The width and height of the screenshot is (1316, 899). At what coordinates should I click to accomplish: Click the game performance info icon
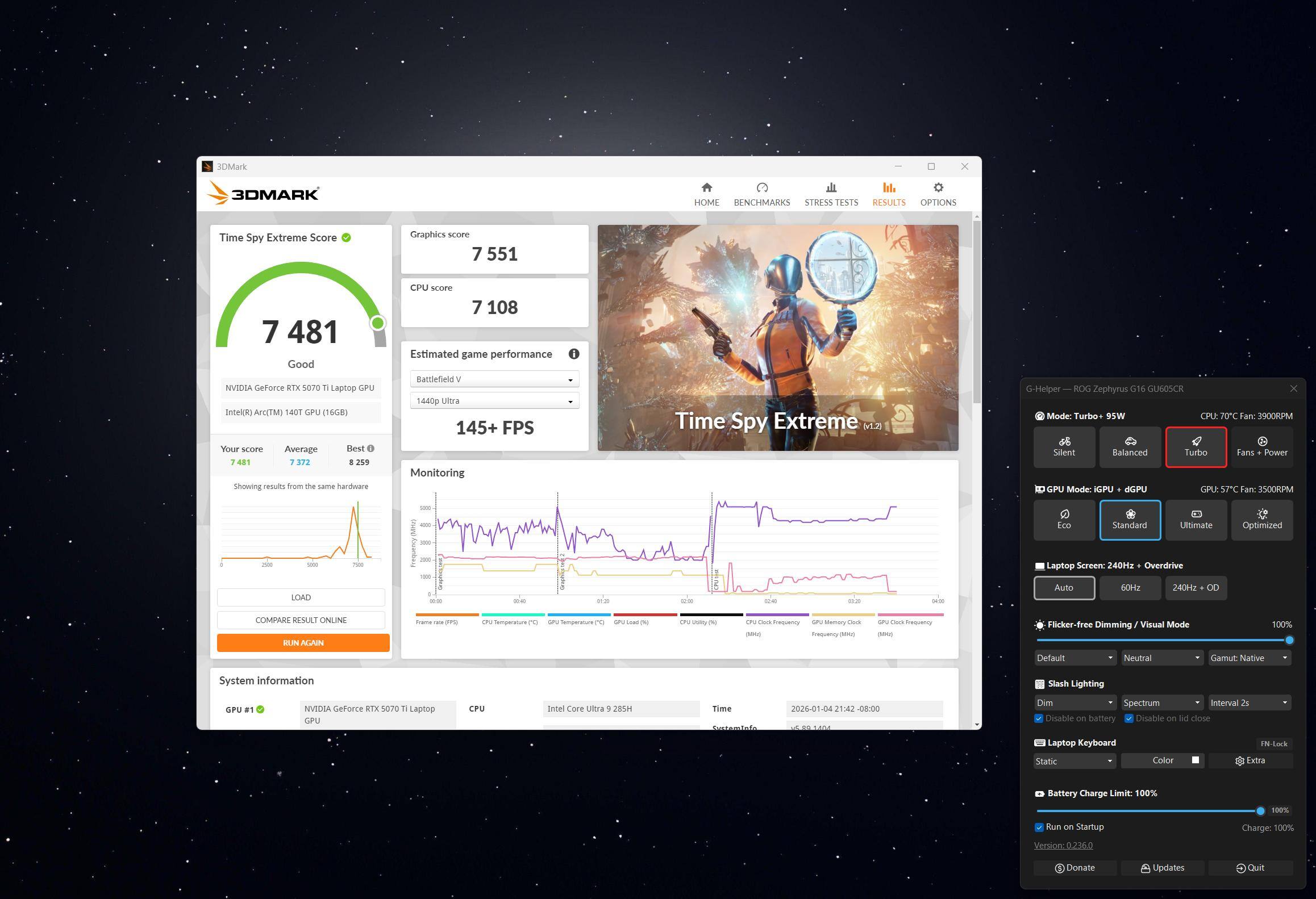pos(573,354)
